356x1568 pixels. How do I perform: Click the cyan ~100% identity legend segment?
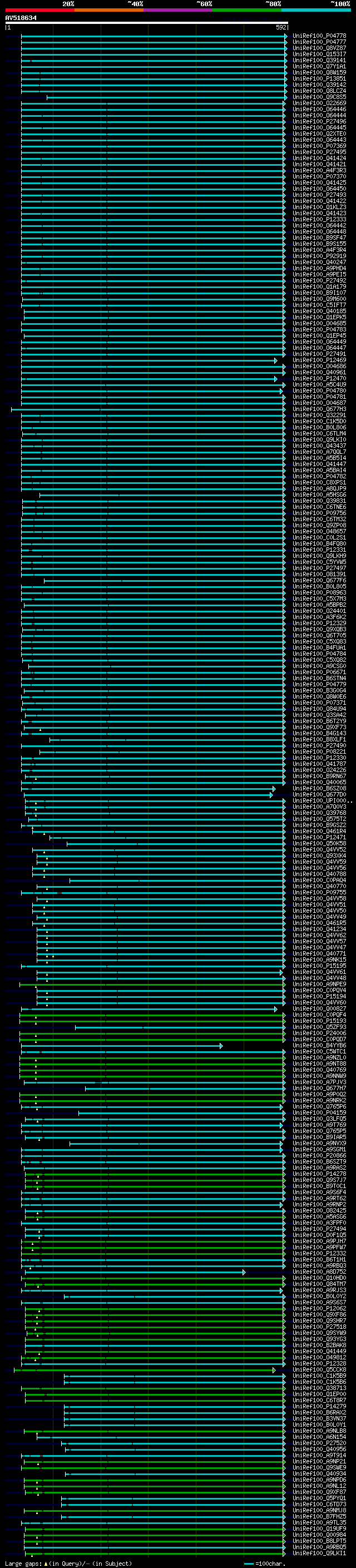point(316,10)
